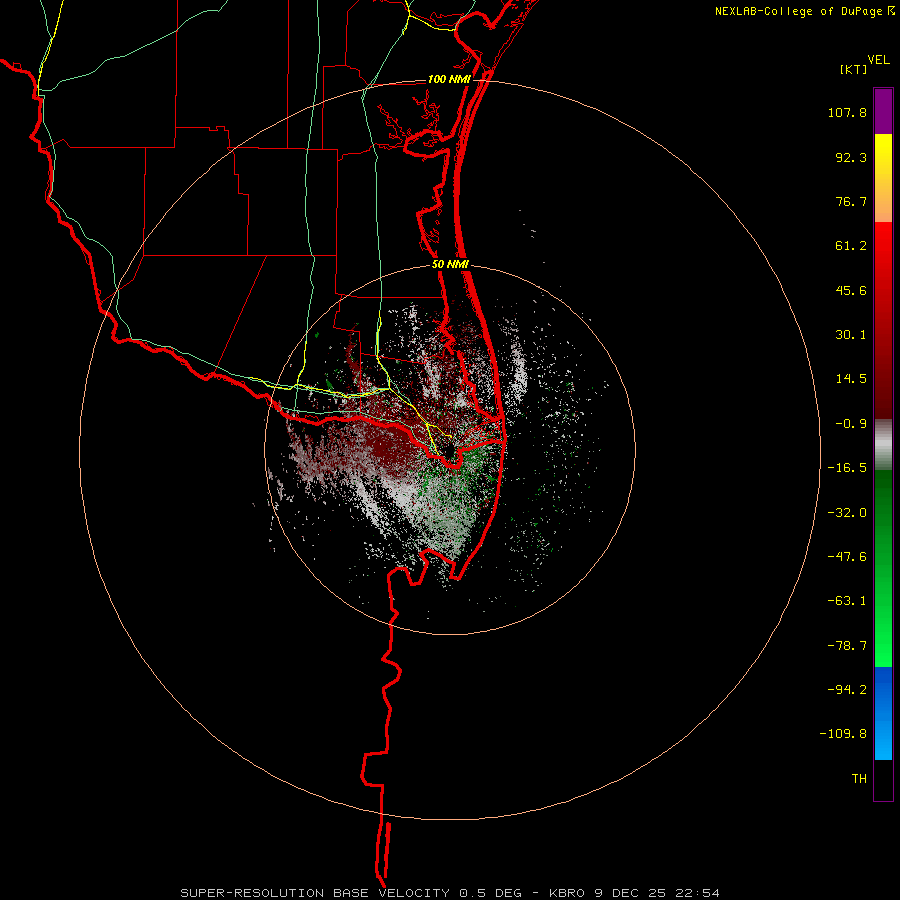Click the 76.7 velocity scale value
Viewport: 900px width, 900px height.
pyautogui.click(x=851, y=201)
